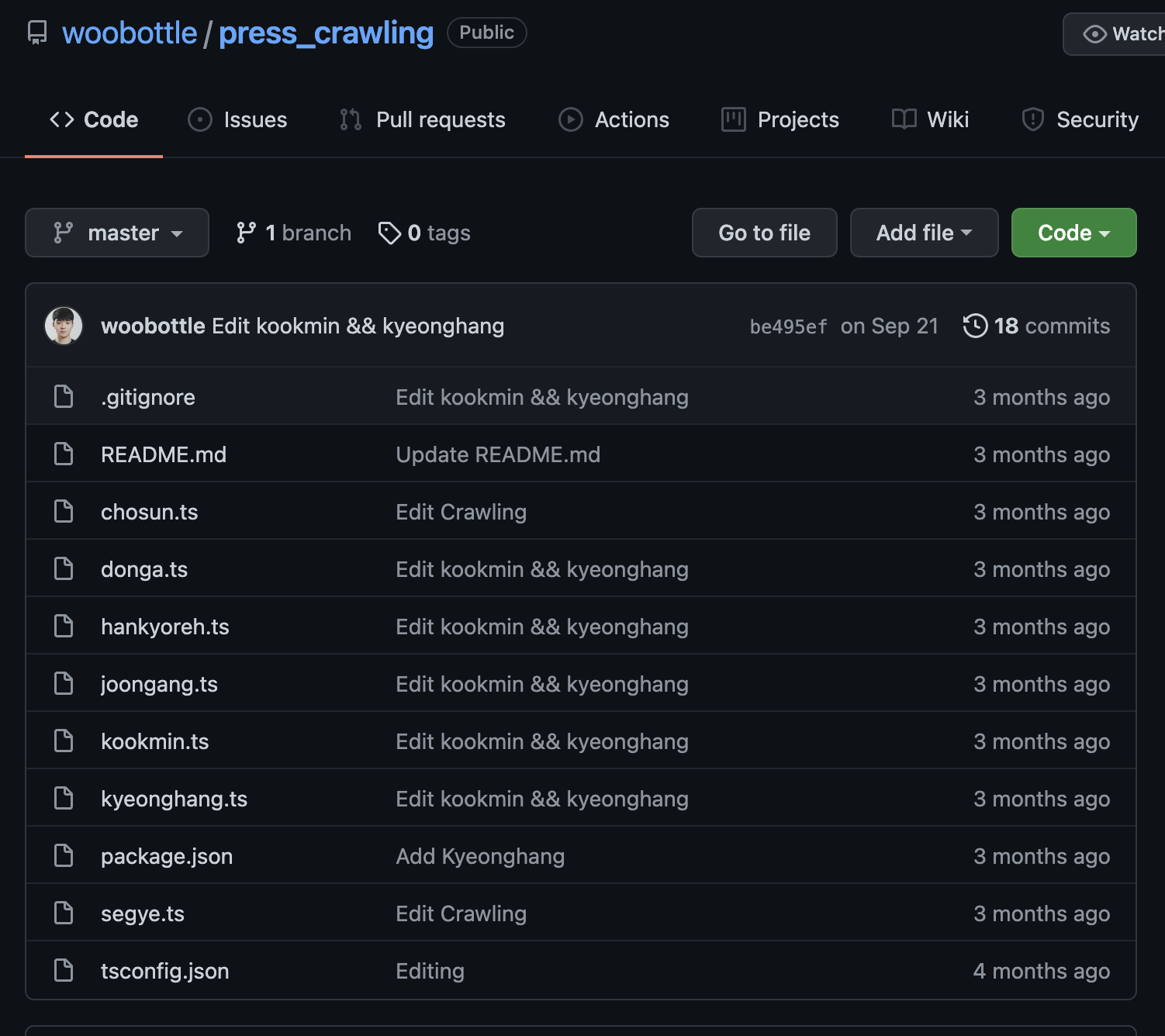Open package.json file
This screenshot has width=1165, height=1036.
tap(167, 856)
